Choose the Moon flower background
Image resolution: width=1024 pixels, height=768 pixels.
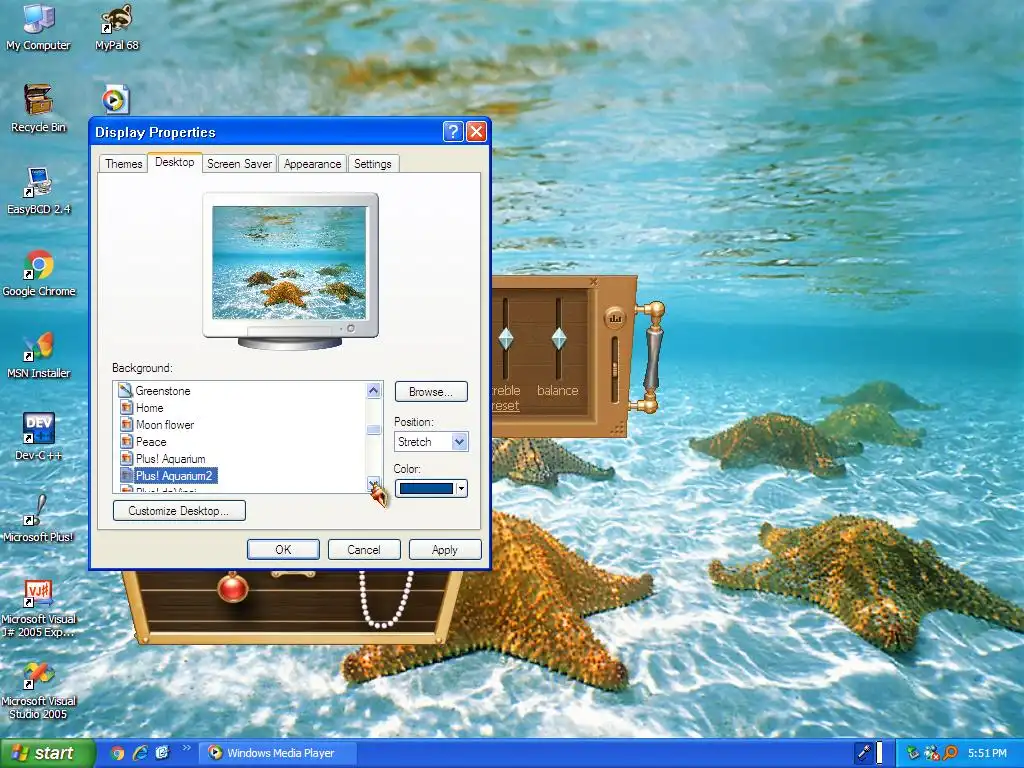(165, 424)
